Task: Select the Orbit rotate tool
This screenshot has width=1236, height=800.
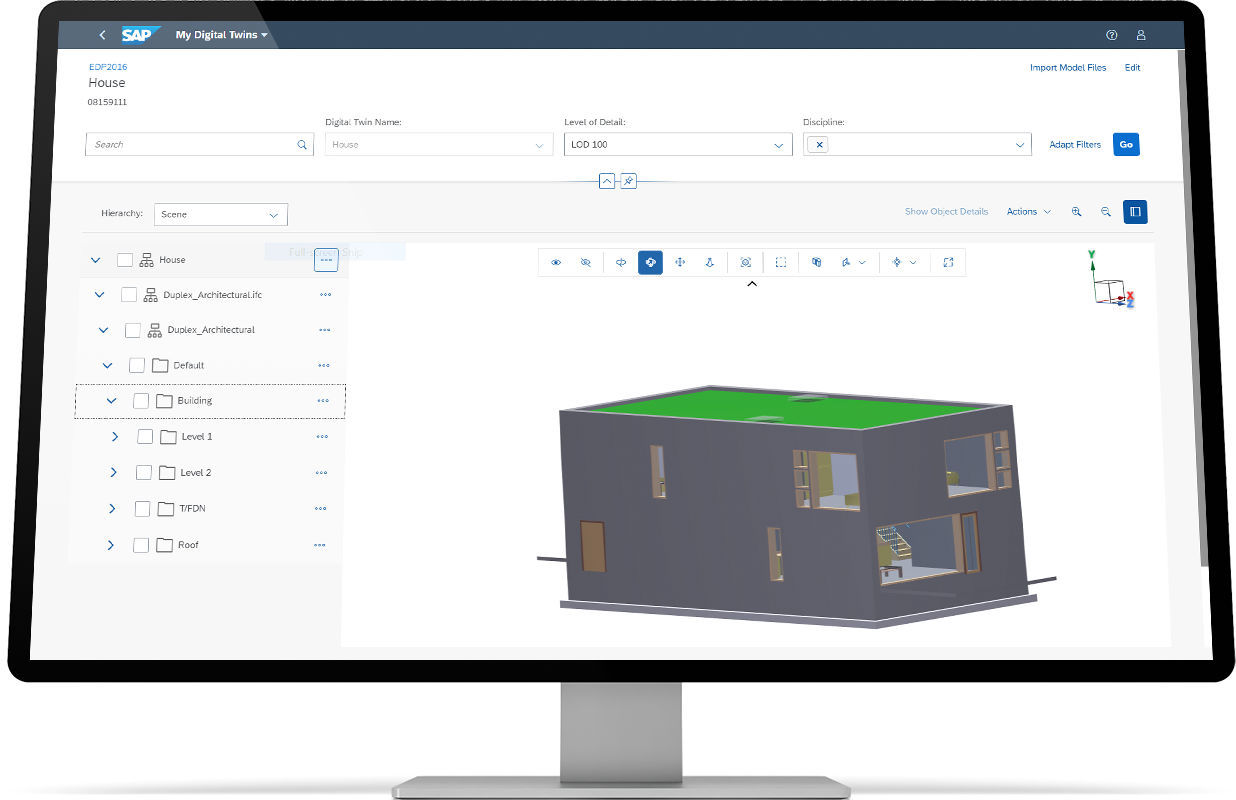Action: tap(650, 262)
